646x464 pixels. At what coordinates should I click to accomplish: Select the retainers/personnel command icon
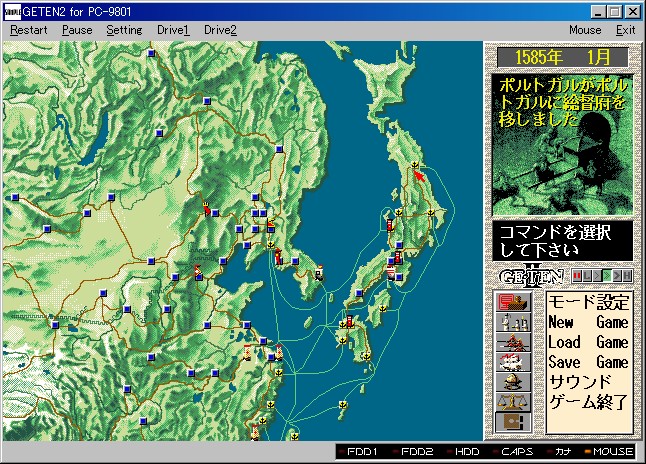[x=513, y=322]
